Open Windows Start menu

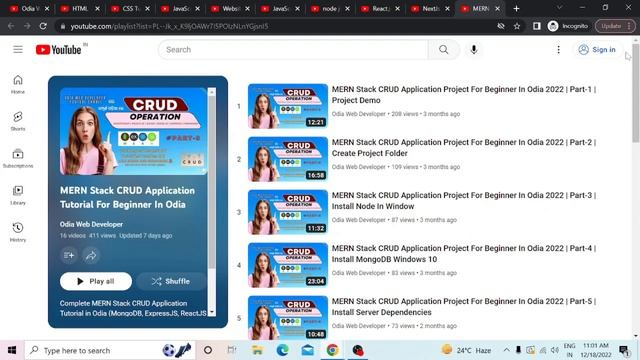[x=12, y=350]
